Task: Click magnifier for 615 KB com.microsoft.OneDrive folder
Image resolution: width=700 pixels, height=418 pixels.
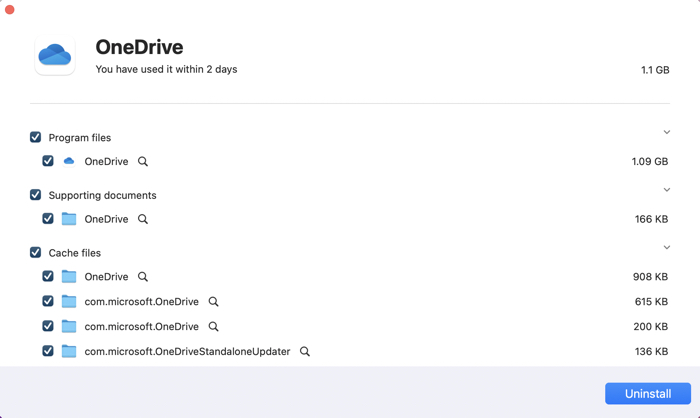Action: pyautogui.click(x=213, y=302)
